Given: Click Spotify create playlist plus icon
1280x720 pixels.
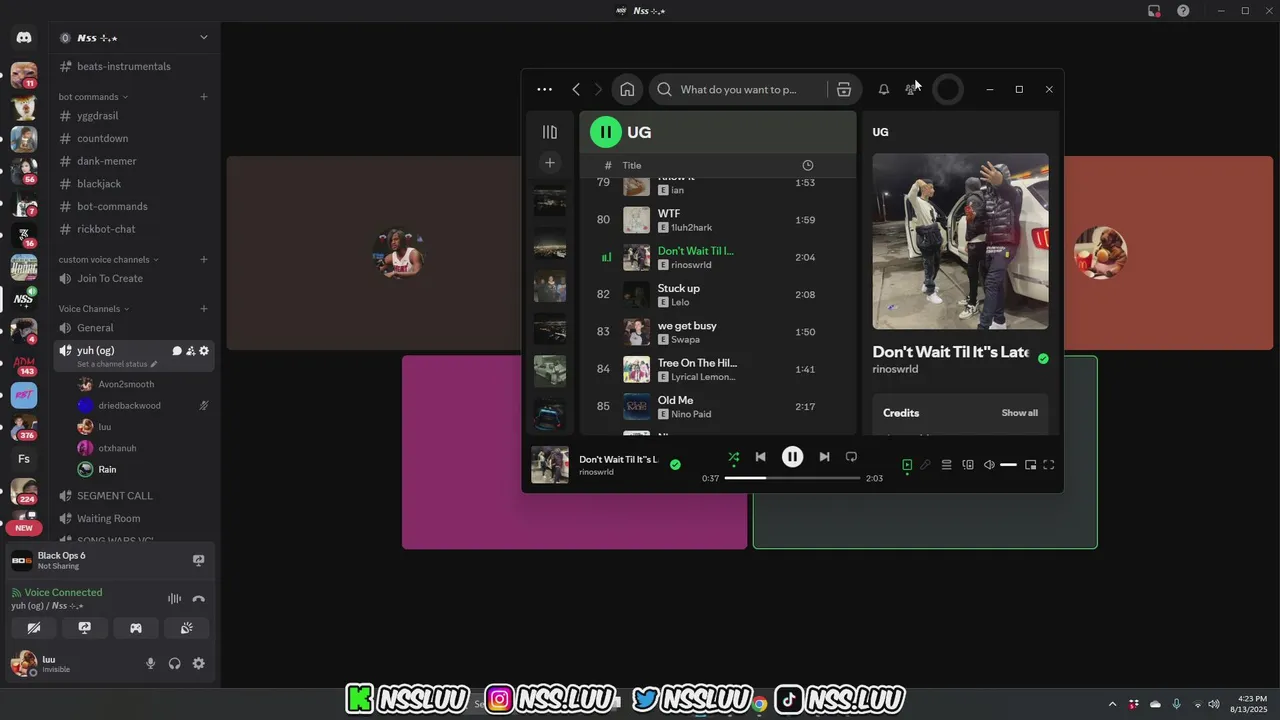Looking at the screenshot, I should 549,162.
